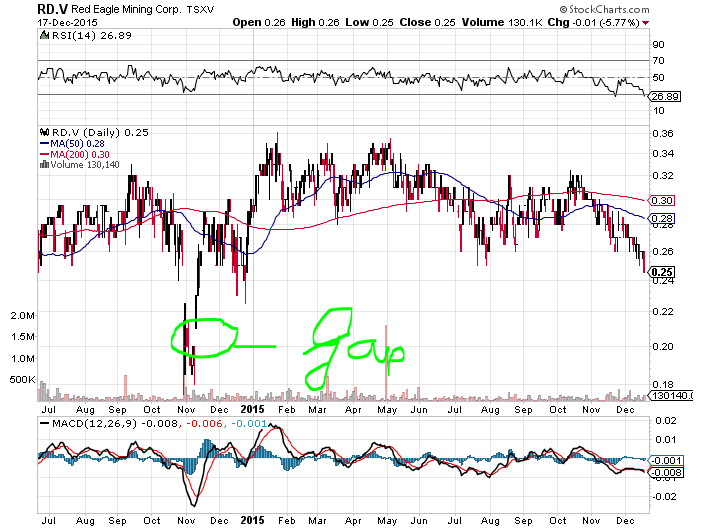Click the Open 0.26 value in header
The image size is (726, 531).
[x=259, y=22]
